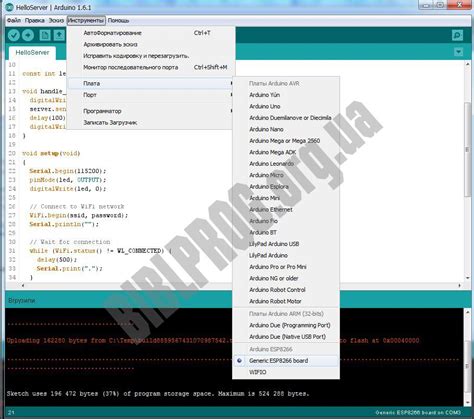
Task: Open the Serial Monitor magnifier icon
Action: click(457, 35)
